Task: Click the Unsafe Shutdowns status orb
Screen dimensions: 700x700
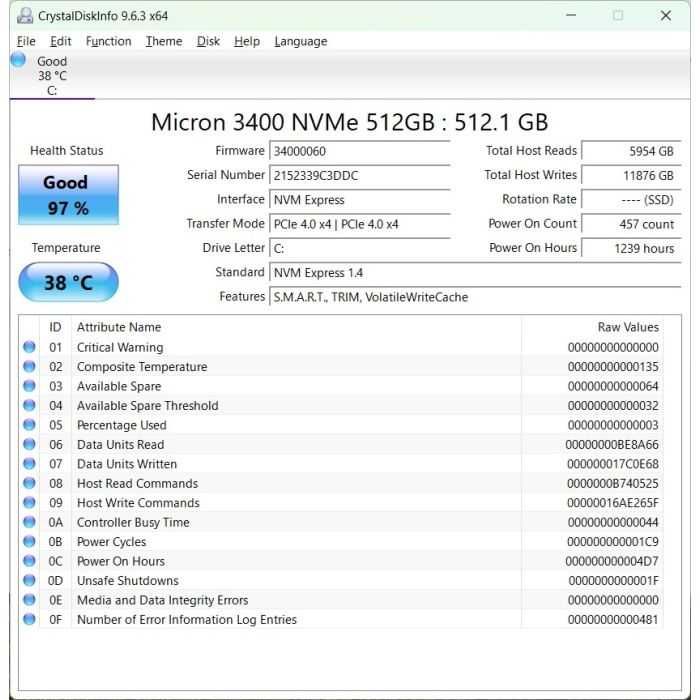Action: click(x=29, y=580)
